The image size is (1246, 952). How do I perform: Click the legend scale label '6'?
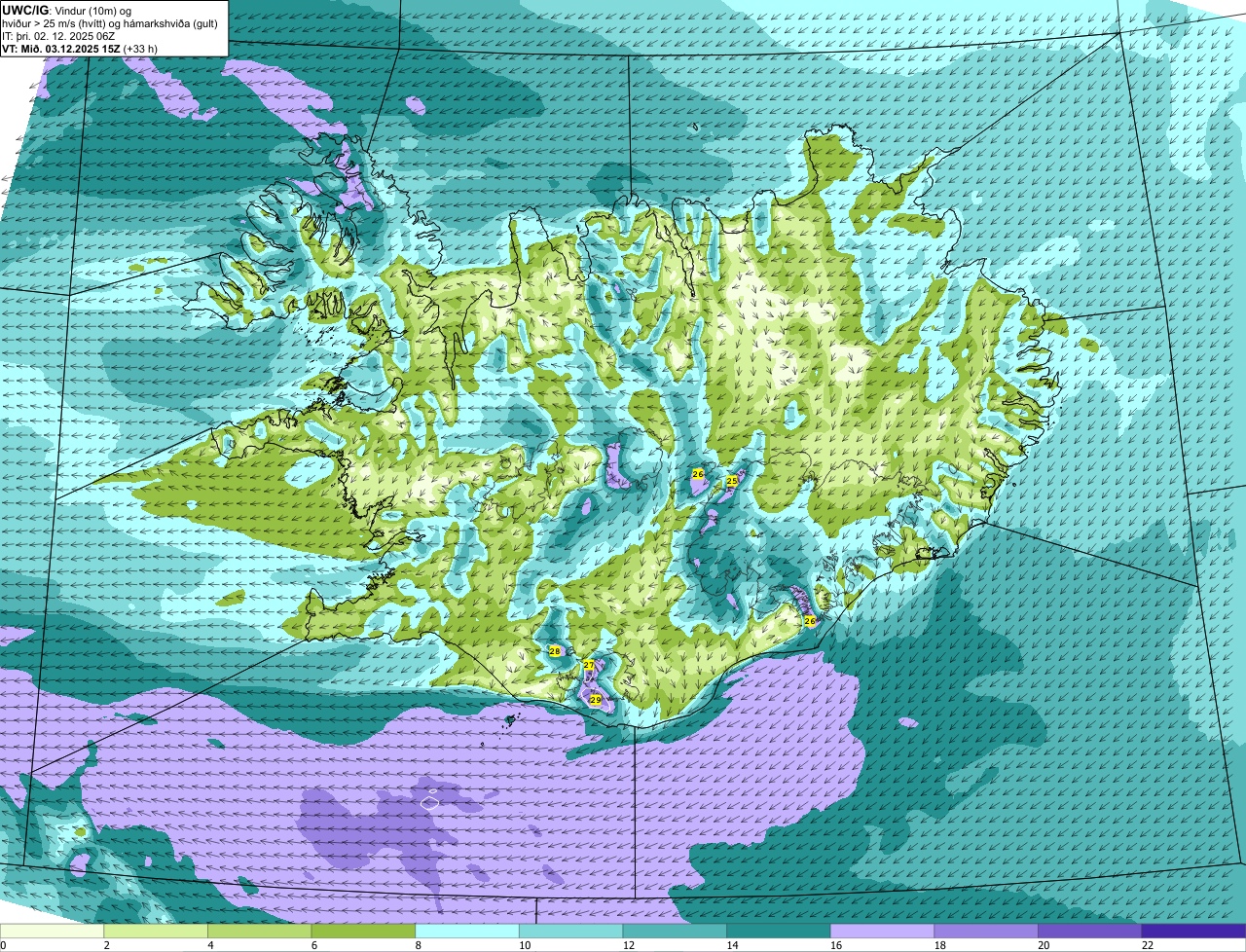(314, 945)
